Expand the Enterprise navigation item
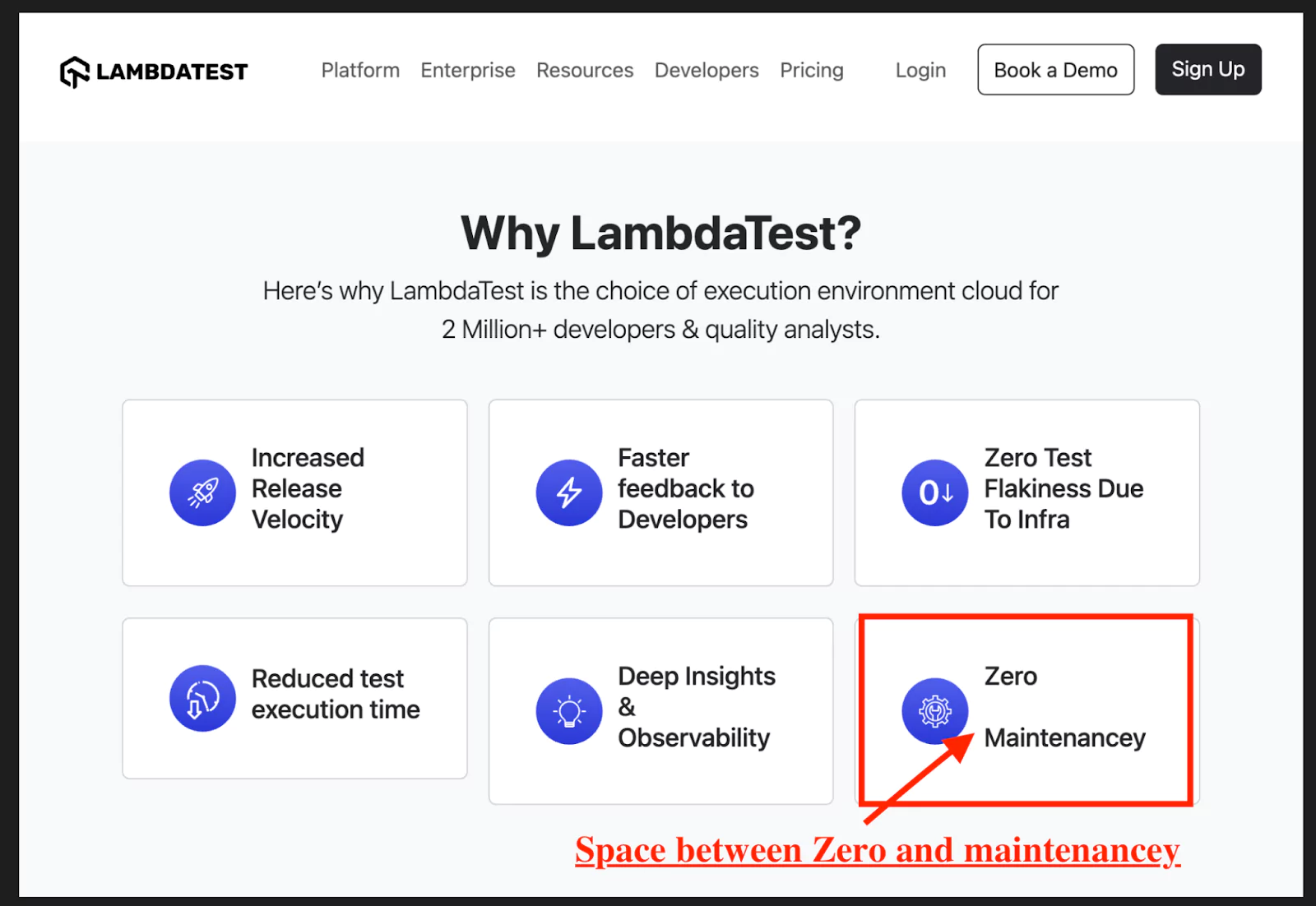 467,71
